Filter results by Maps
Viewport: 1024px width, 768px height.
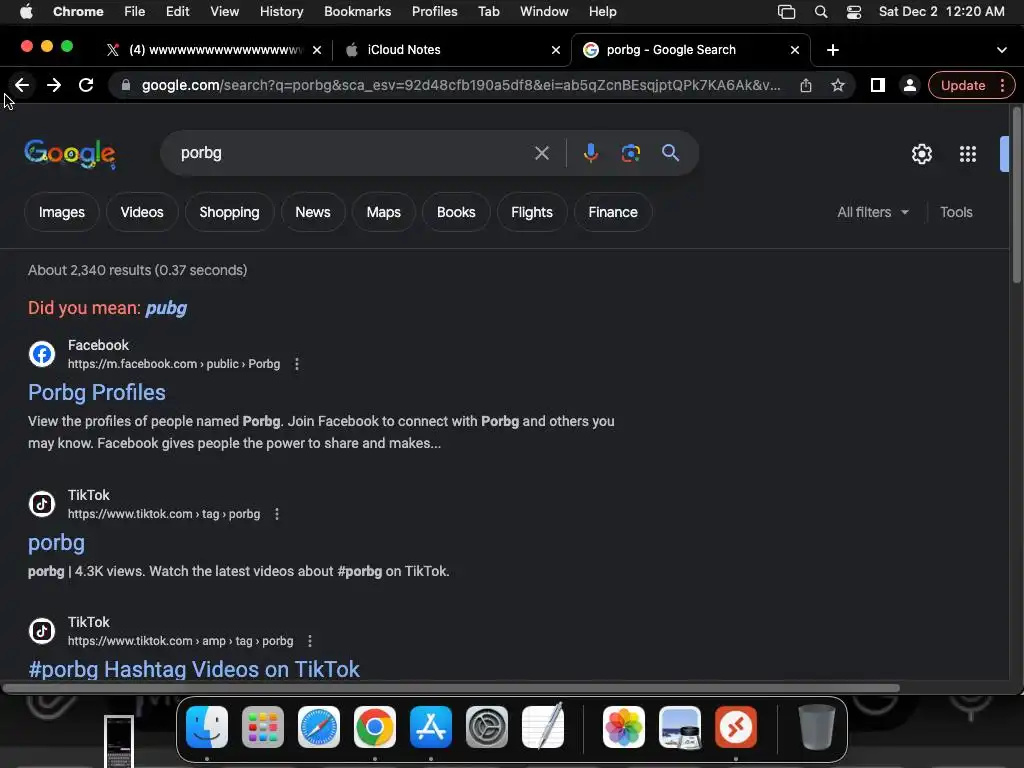383,212
